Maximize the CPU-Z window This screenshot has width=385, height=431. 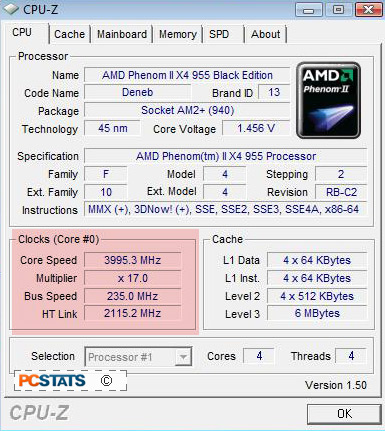[338, 10]
